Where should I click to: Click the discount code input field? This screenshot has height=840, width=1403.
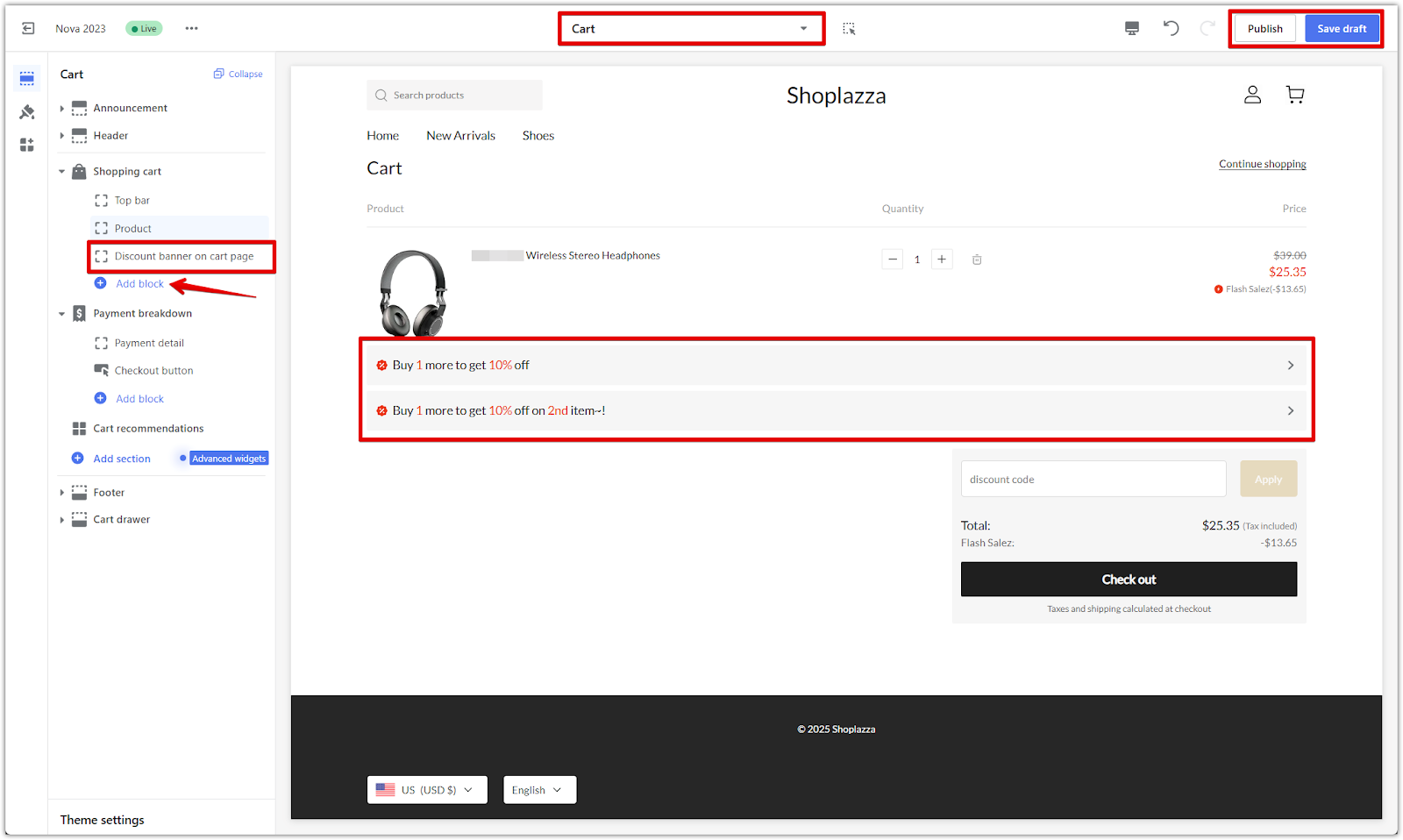click(x=1093, y=480)
